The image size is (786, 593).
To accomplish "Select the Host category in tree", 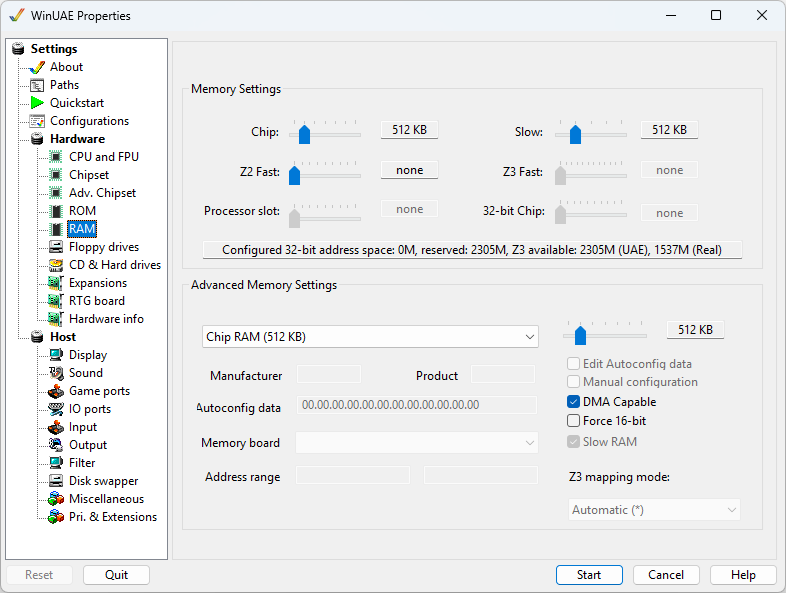I will coord(63,337).
